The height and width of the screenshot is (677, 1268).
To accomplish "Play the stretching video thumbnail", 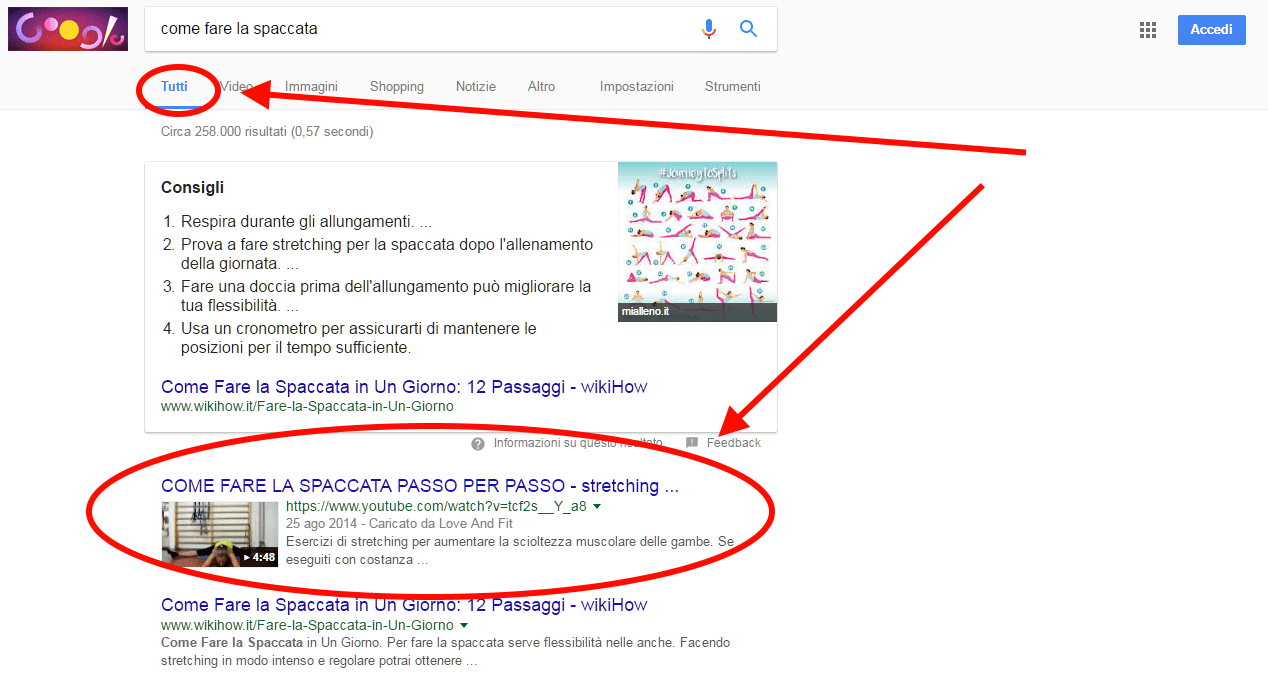I will pyautogui.click(x=219, y=533).
